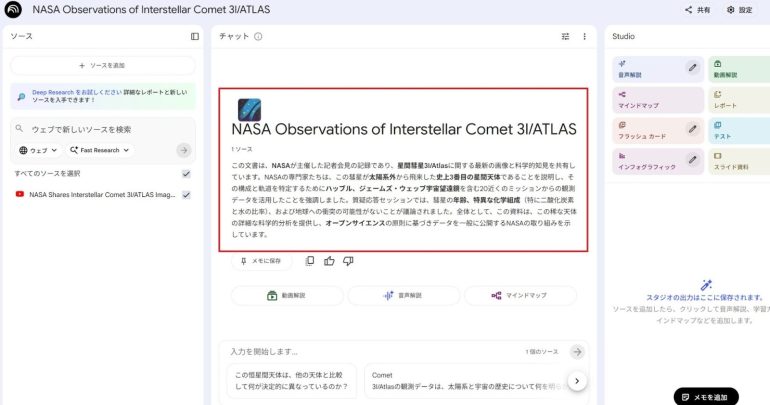Edit the 音声解説 studio tile pencil icon
770x405 pixels.
[692, 67]
